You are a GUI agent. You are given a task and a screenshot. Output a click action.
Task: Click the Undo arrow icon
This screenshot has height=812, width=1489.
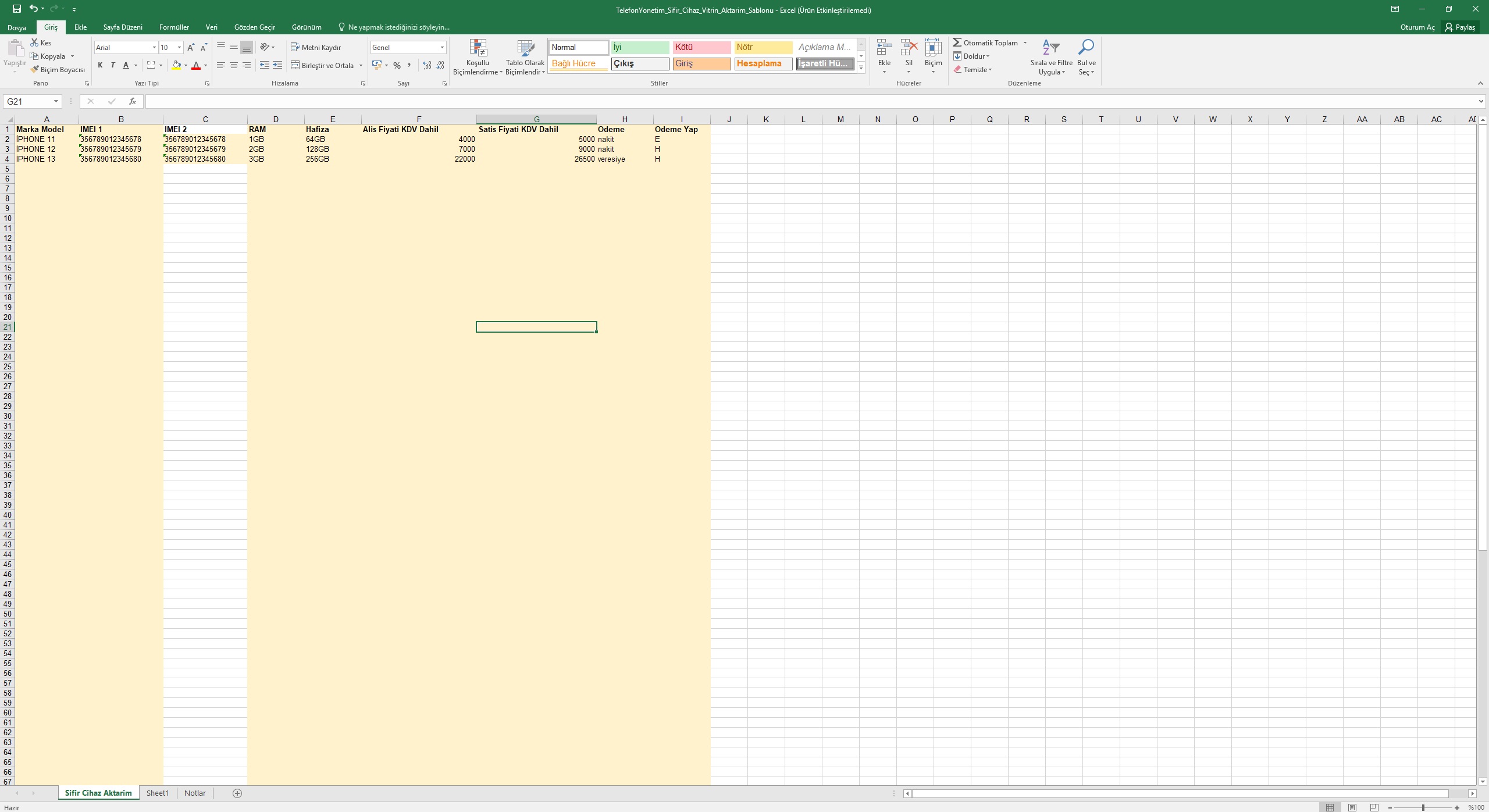point(34,9)
